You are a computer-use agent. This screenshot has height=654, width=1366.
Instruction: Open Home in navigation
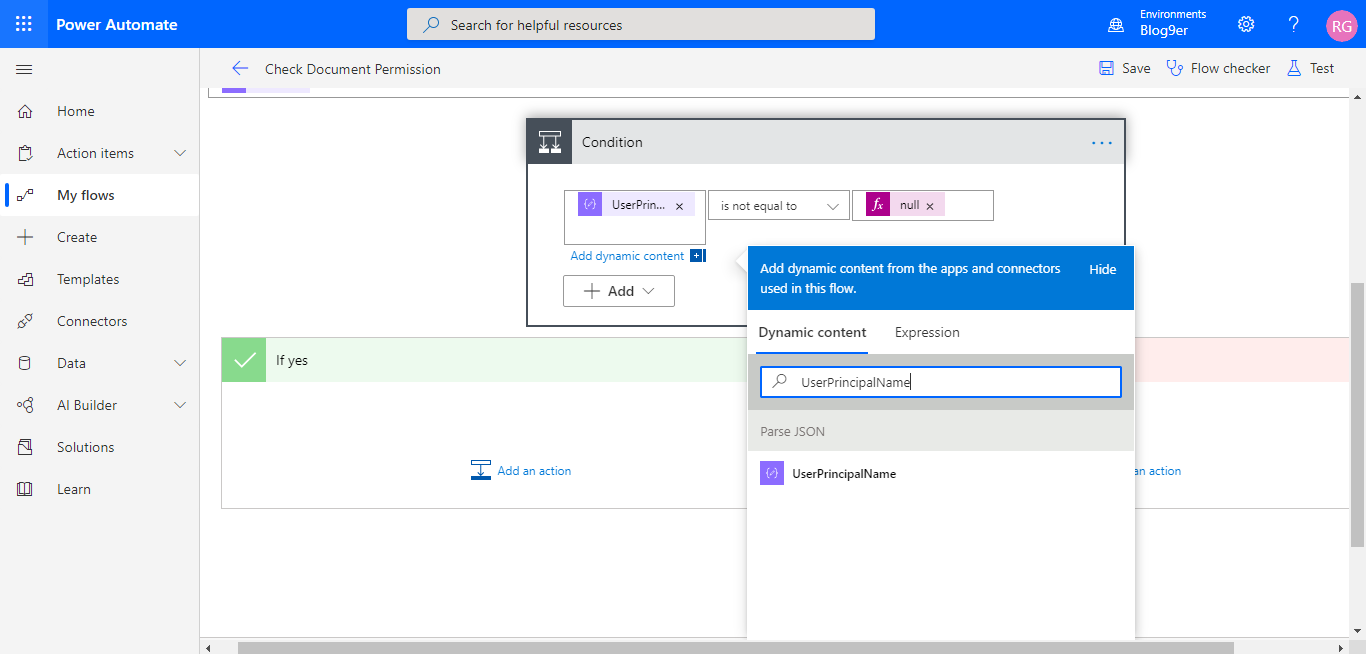[x=99, y=111]
